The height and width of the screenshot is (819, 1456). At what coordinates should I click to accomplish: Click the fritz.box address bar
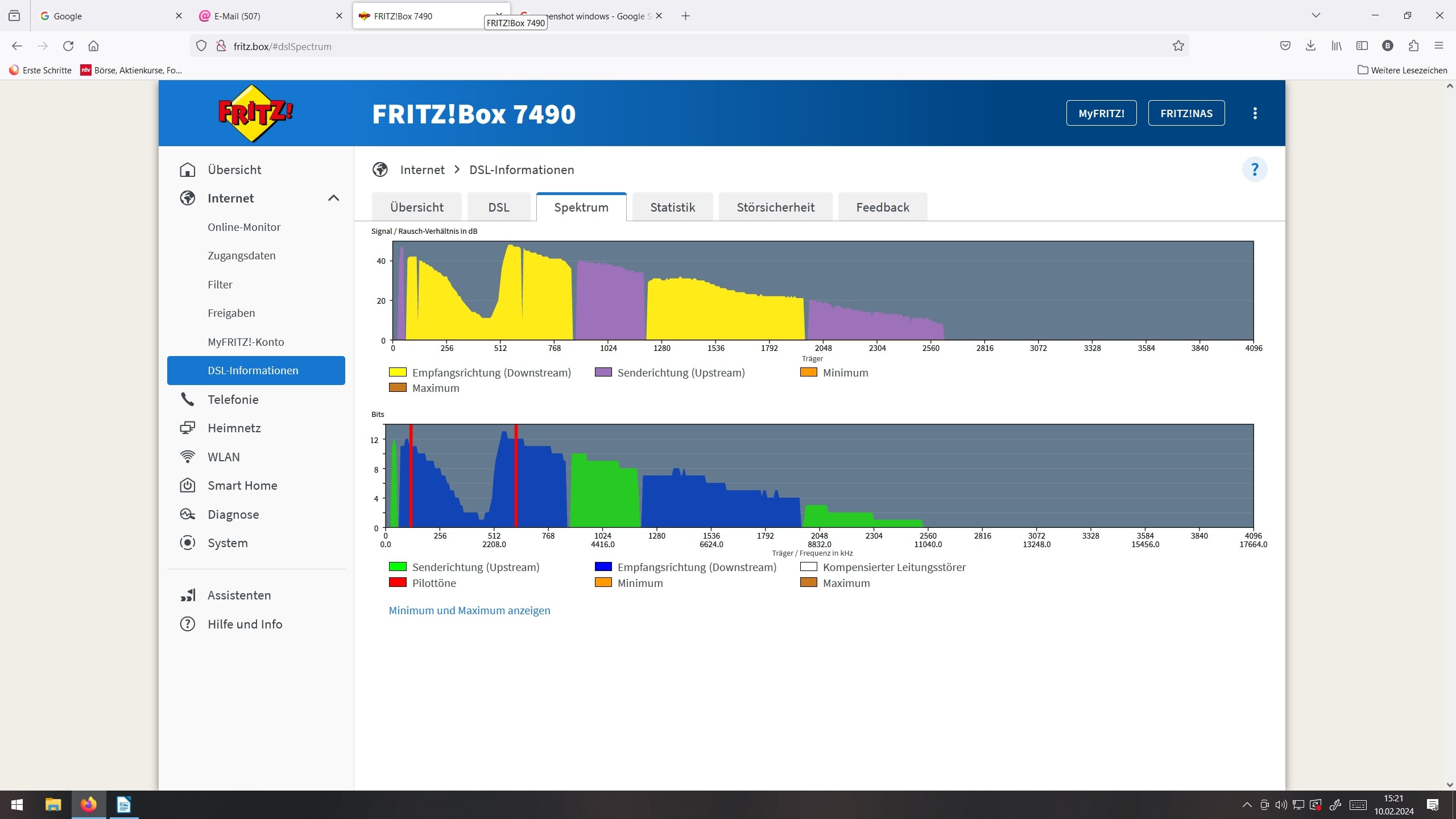coord(682,46)
